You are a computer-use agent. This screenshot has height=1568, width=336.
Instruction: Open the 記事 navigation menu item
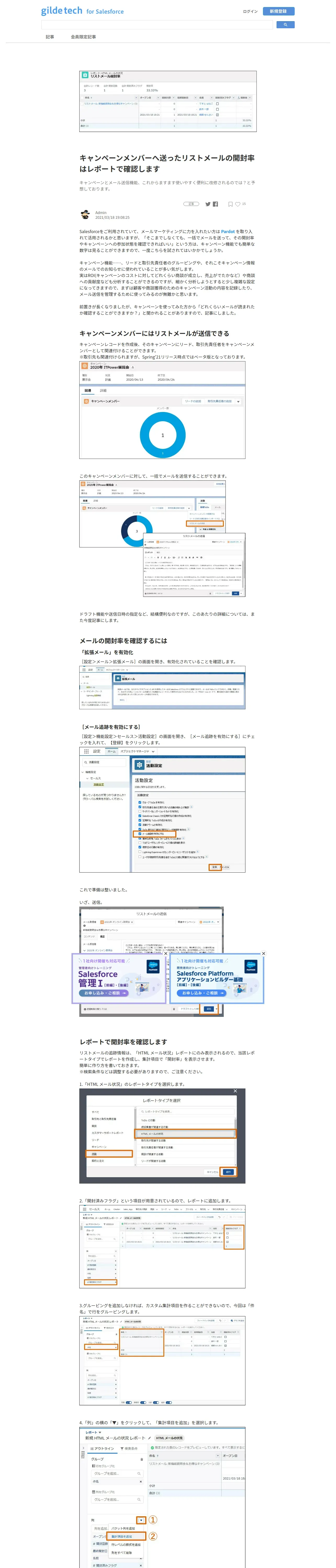49,37
